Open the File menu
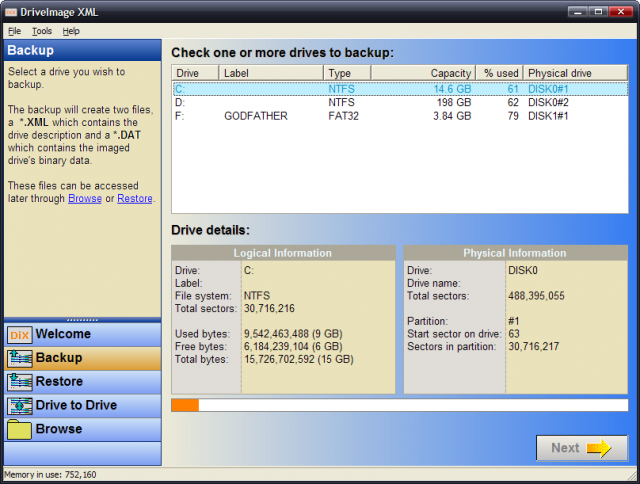The height and width of the screenshot is (484, 640). click(14, 31)
